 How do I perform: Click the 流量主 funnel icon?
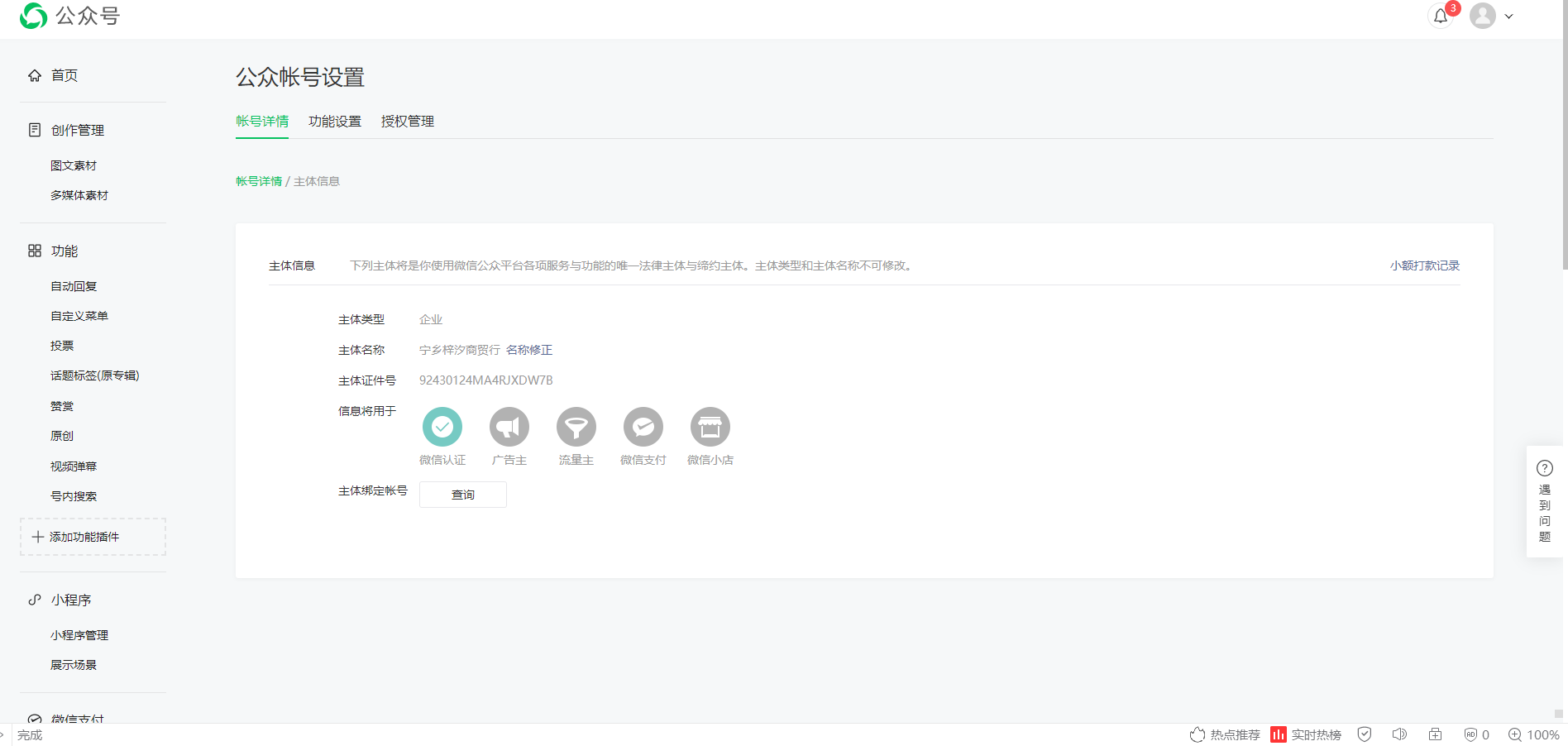click(576, 427)
